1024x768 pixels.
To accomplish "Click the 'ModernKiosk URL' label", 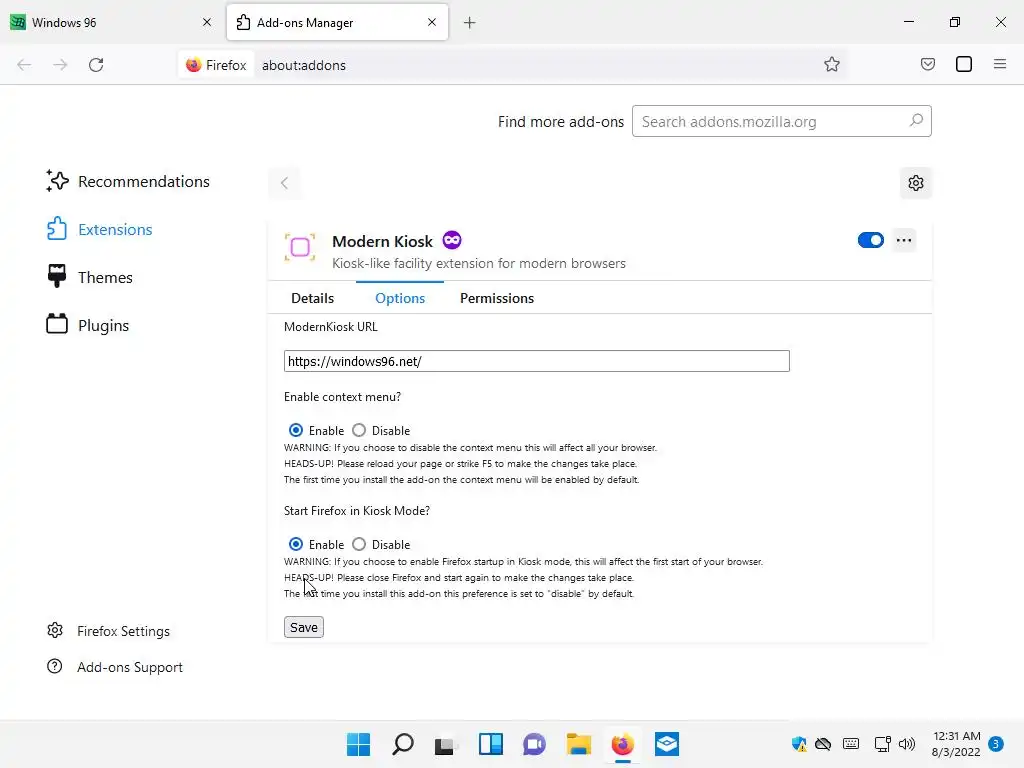I will (330, 327).
